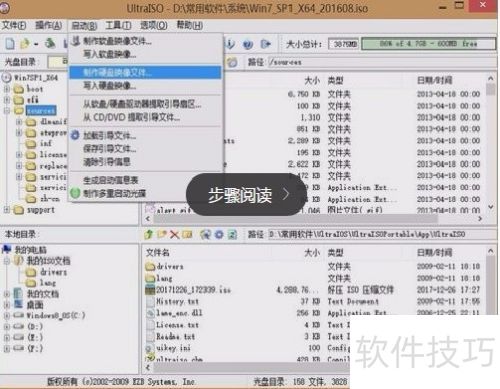Open the 帮助(H) menu

189,25
